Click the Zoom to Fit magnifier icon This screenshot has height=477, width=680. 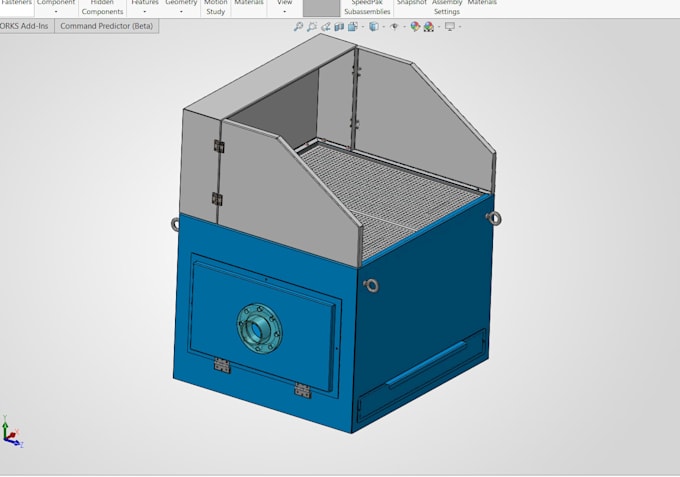coord(298,27)
